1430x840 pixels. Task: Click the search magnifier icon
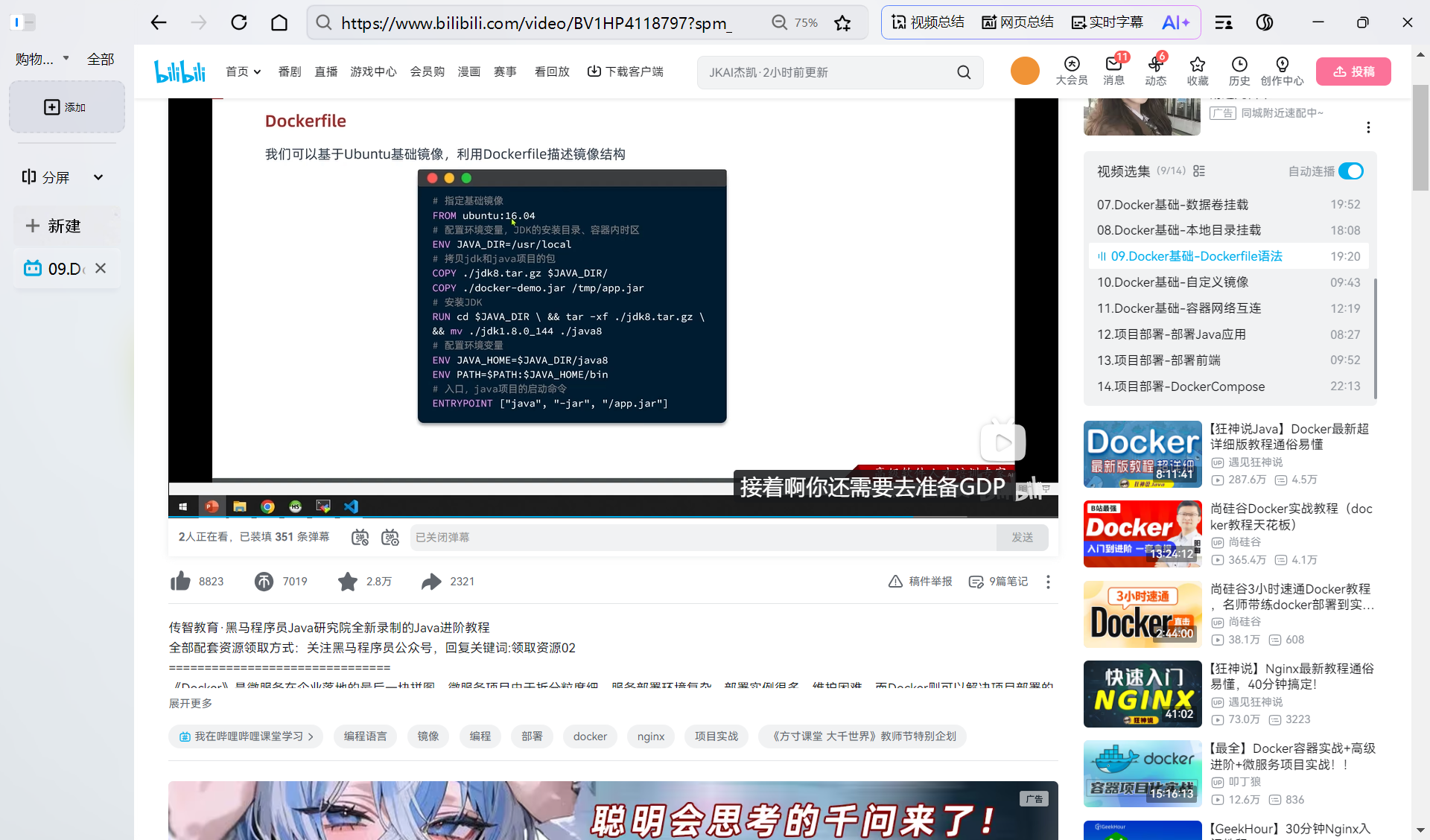point(964,72)
